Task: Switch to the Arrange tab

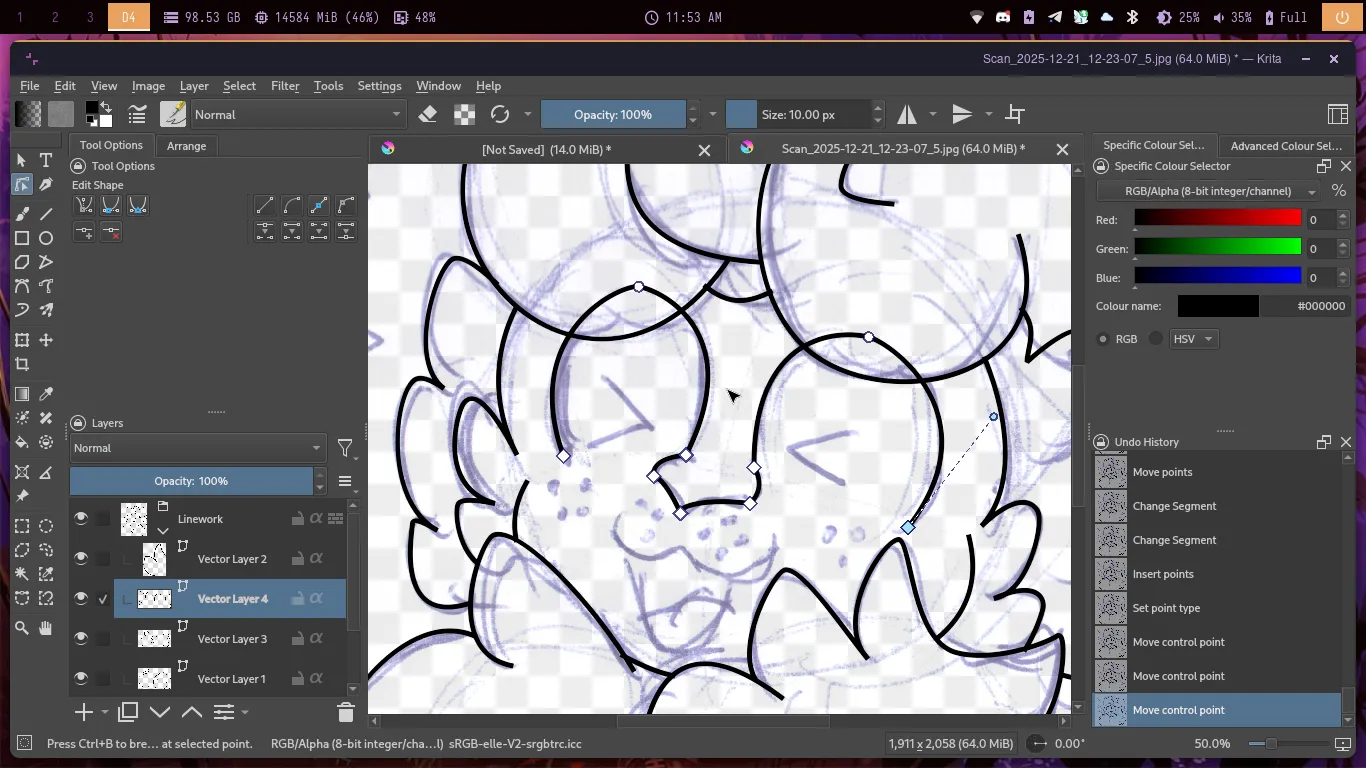Action: pyautogui.click(x=186, y=146)
